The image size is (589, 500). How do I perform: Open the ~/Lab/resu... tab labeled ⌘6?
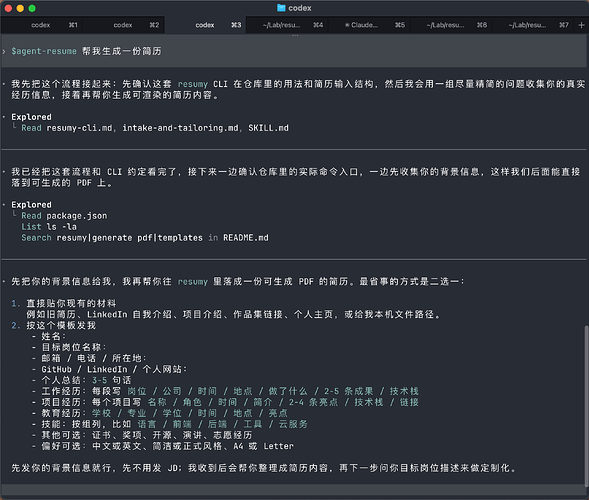tap(451, 25)
